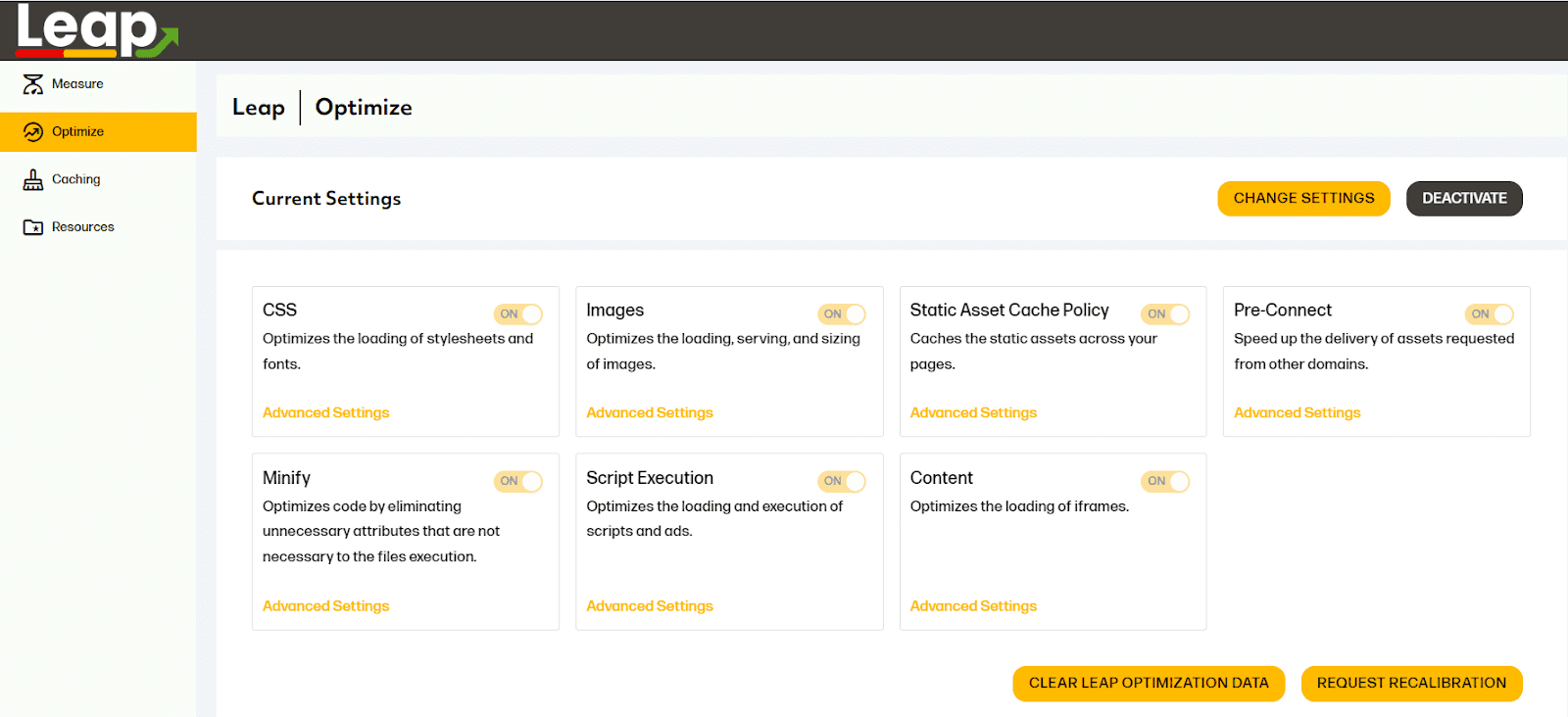The image size is (1568, 717).
Task: Click the Leap logo in the header
Action: coord(96,30)
